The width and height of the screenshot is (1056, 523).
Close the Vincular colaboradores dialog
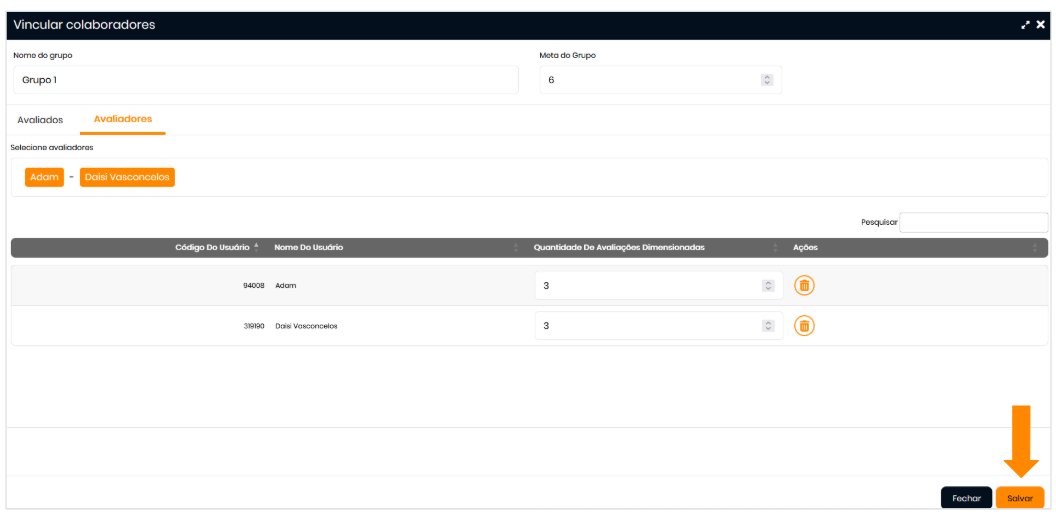coord(1040,25)
